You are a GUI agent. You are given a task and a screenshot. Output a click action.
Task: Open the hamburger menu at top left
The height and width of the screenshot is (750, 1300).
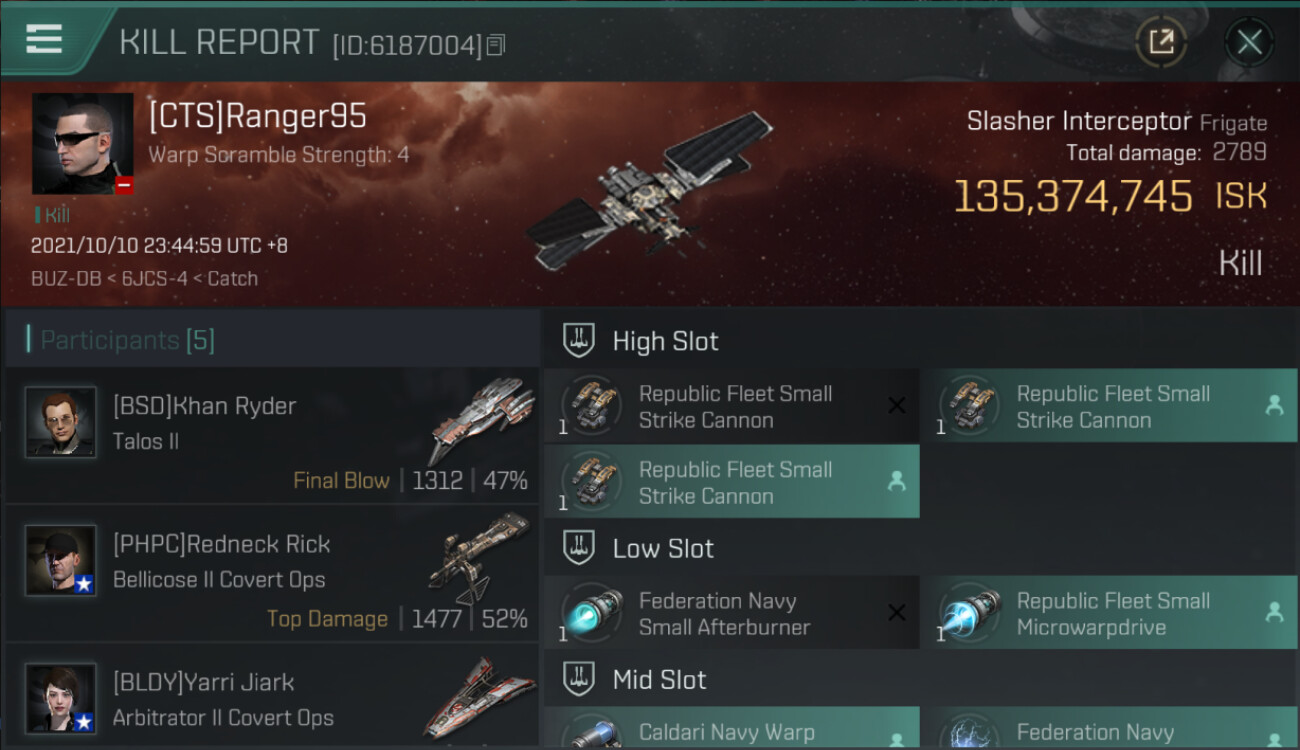(x=44, y=39)
